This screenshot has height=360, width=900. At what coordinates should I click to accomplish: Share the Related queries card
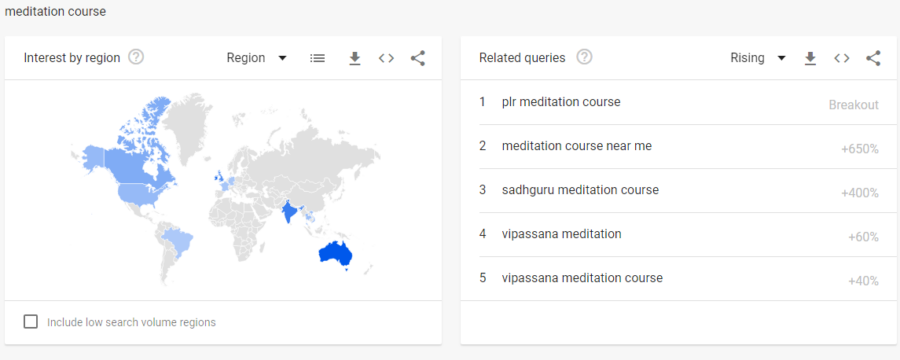[x=873, y=58]
